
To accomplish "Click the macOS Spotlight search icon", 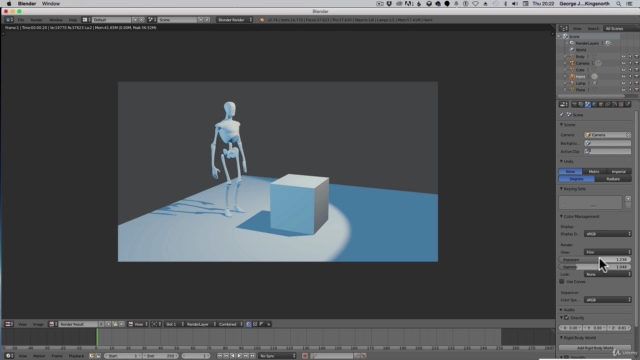I will click(619, 4).
